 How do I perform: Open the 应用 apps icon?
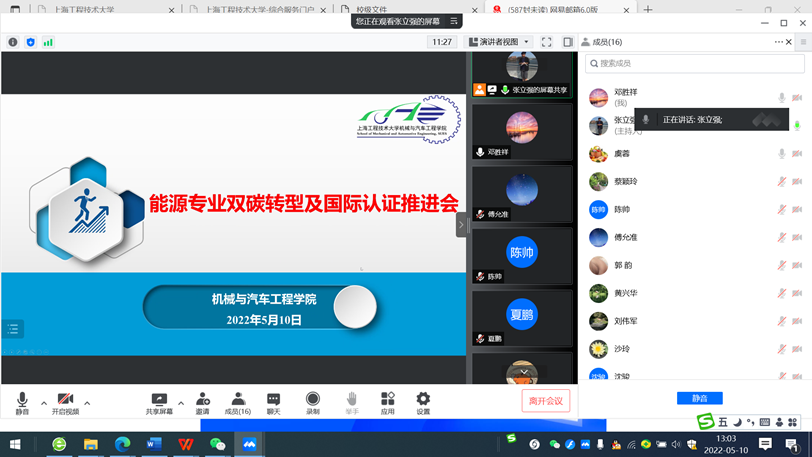(x=387, y=402)
